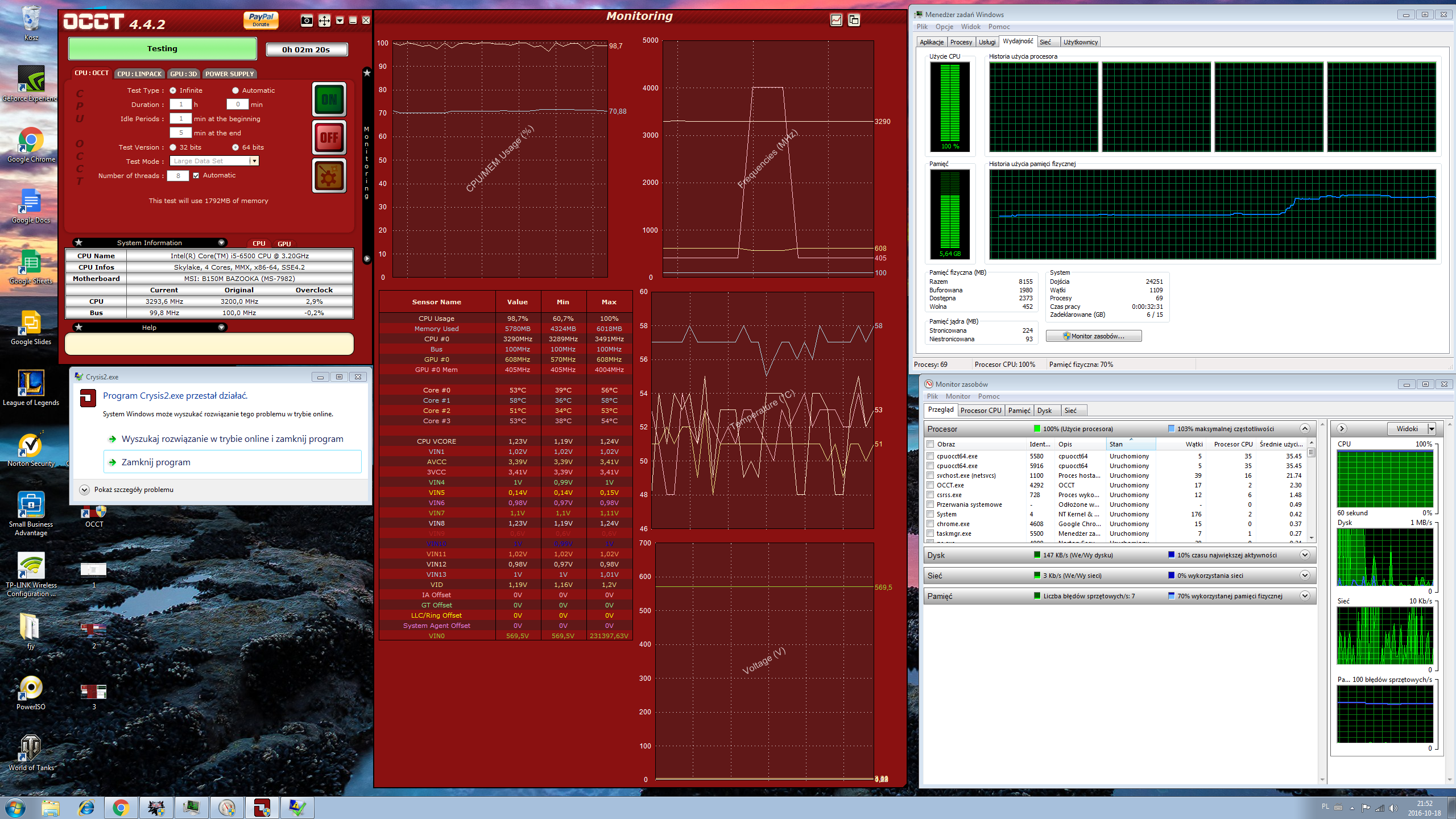The image size is (1456, 819).
Task: Take an OCCT screenshot with camera icon
Action: click(307, 21)
